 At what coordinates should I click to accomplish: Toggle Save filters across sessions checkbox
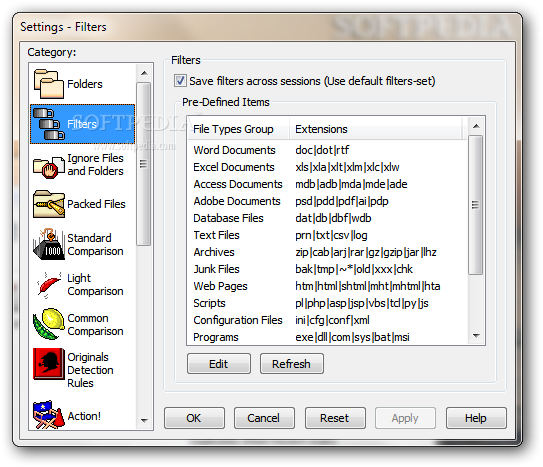180,81
